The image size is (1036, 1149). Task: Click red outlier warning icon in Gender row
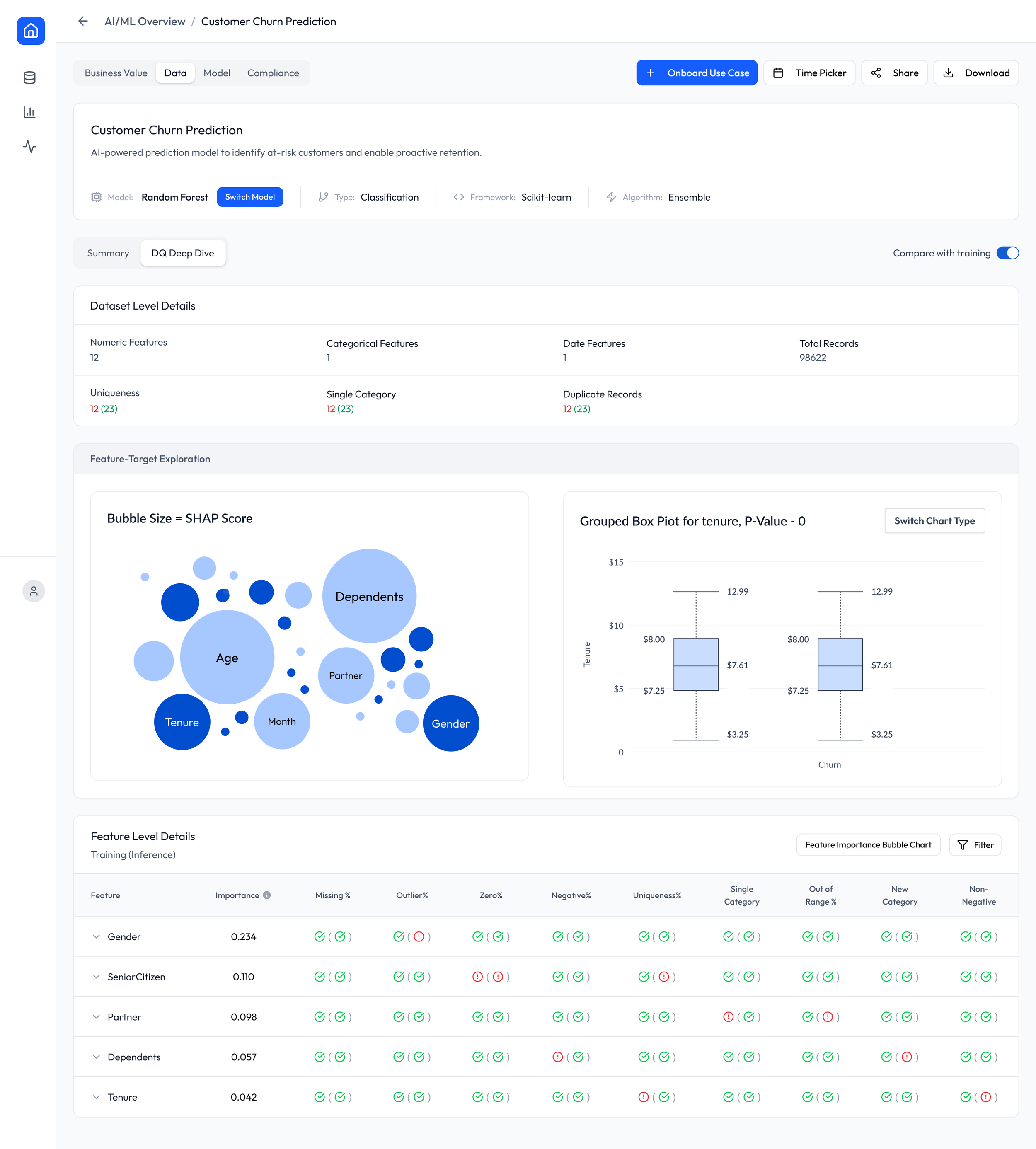pos(419,936)
